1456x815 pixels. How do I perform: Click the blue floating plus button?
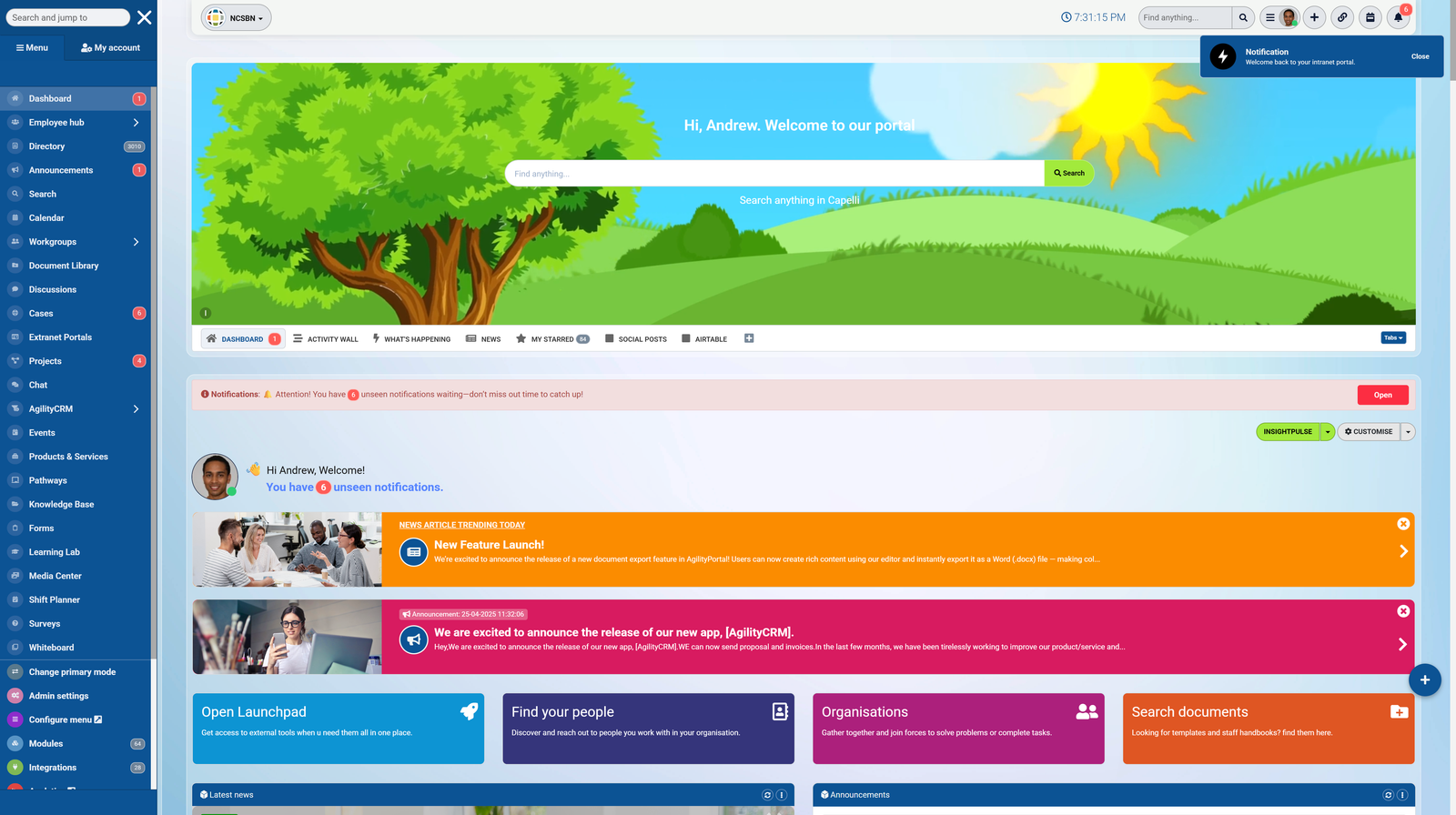pos(1424,679)
